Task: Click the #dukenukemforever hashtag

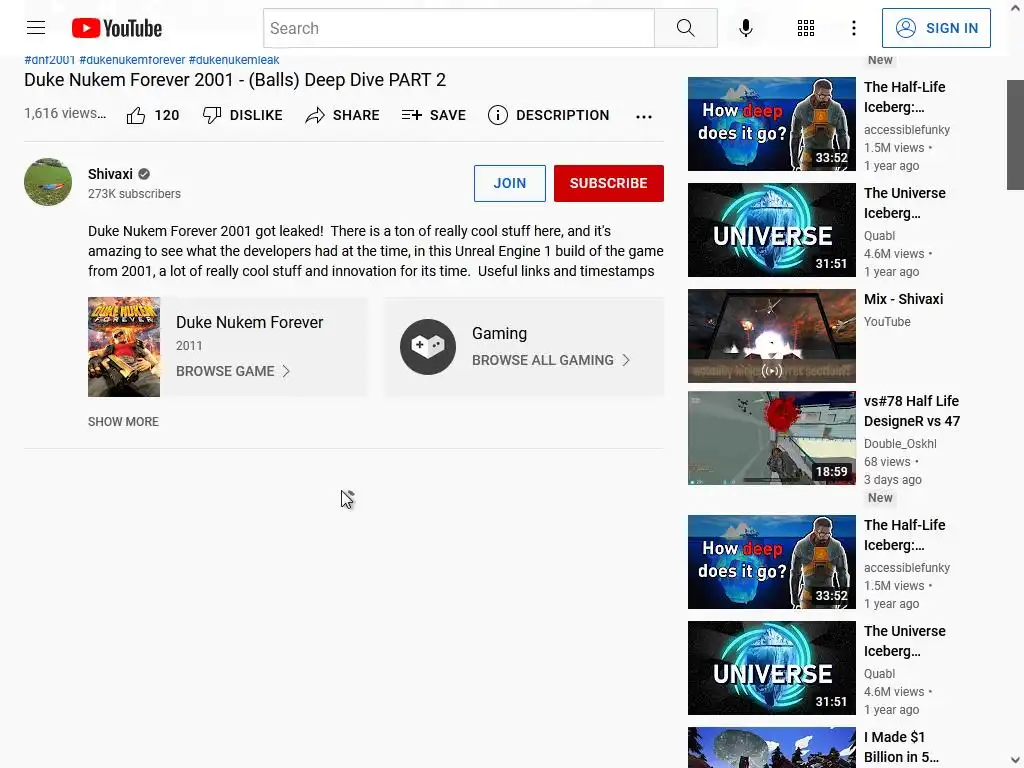Action: [133, 60]
